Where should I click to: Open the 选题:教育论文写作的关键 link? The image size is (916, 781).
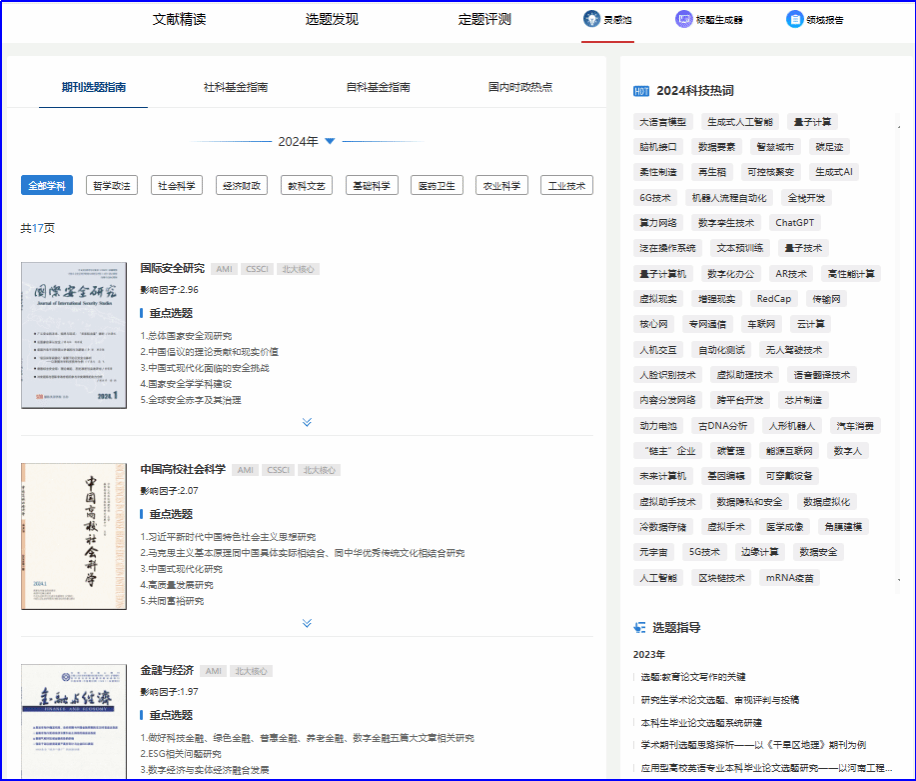693,677
